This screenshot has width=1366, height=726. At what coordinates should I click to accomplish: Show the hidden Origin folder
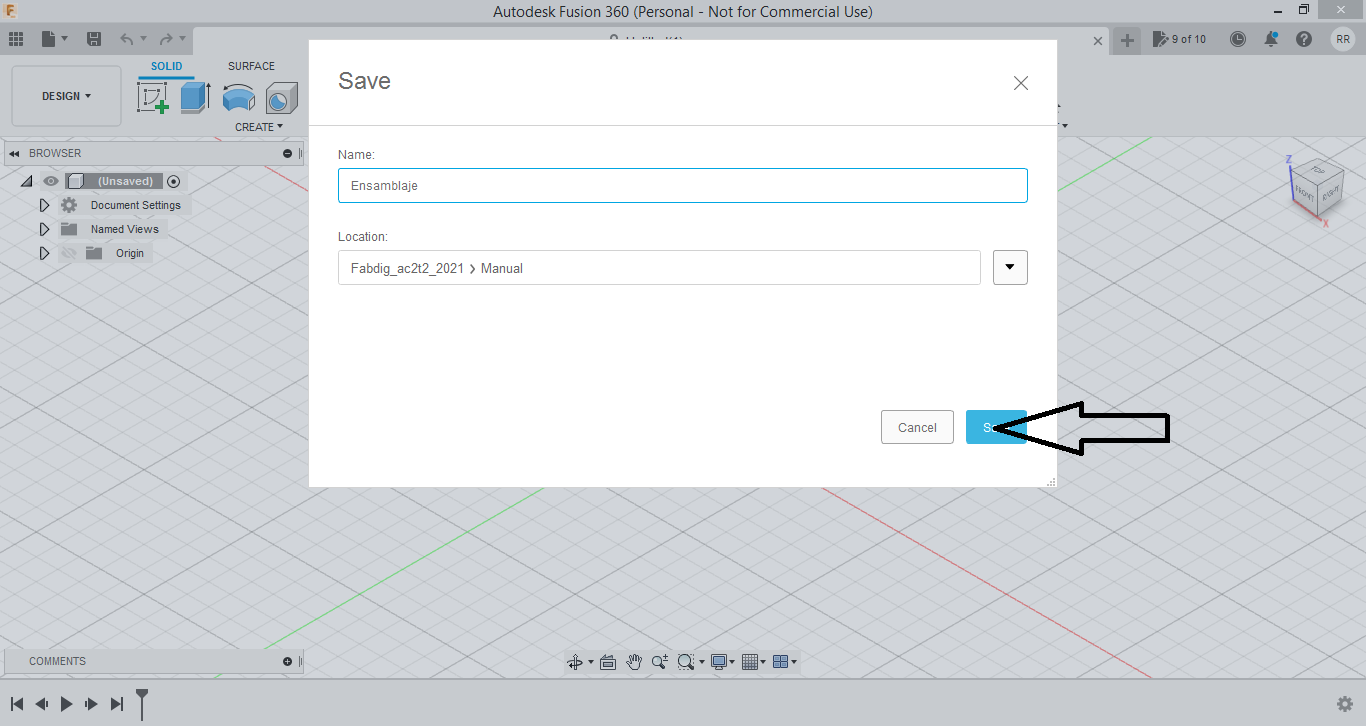point(69,253)
